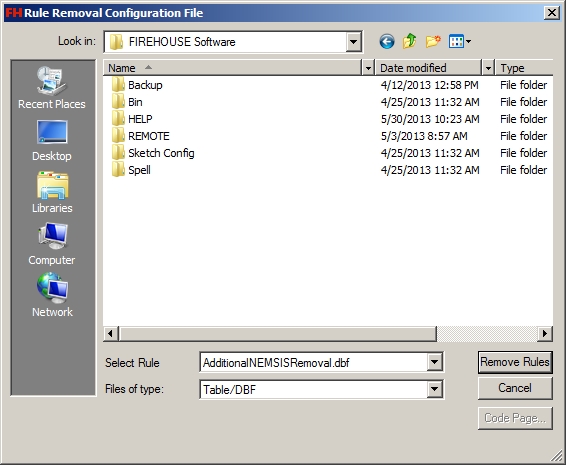Click the horizontal scrollbar right arrow
The image size is (566, 465).
point(545,334)
